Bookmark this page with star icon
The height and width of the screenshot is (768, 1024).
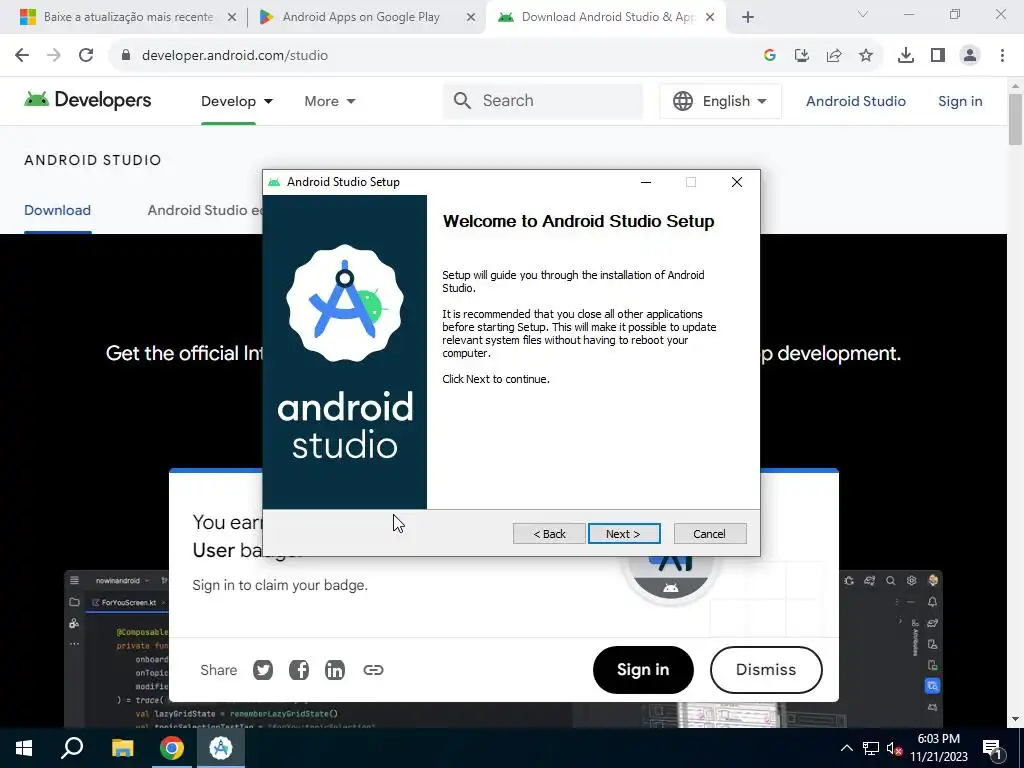[866, 56]
